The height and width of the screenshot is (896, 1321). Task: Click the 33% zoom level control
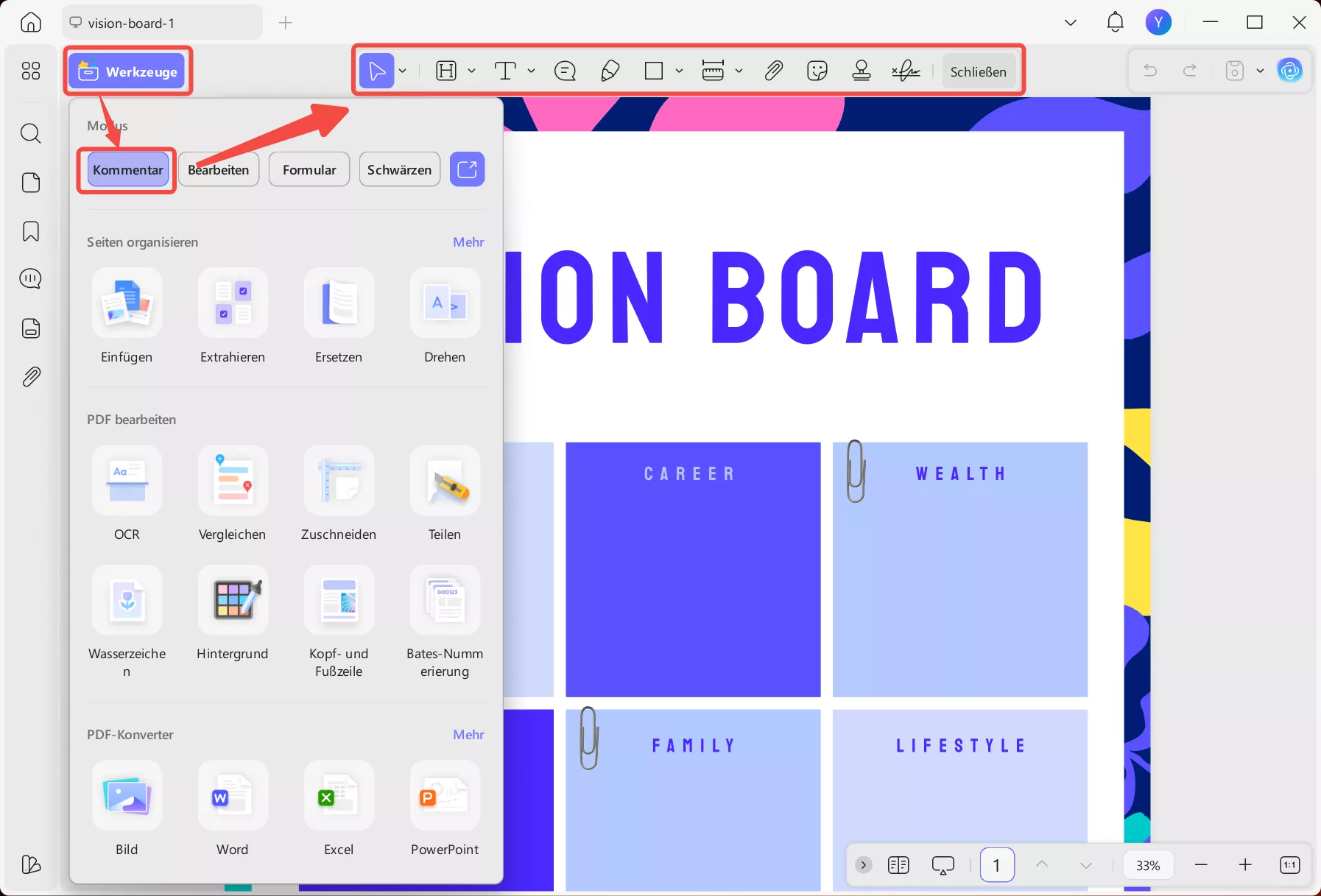coord(1146,865)
